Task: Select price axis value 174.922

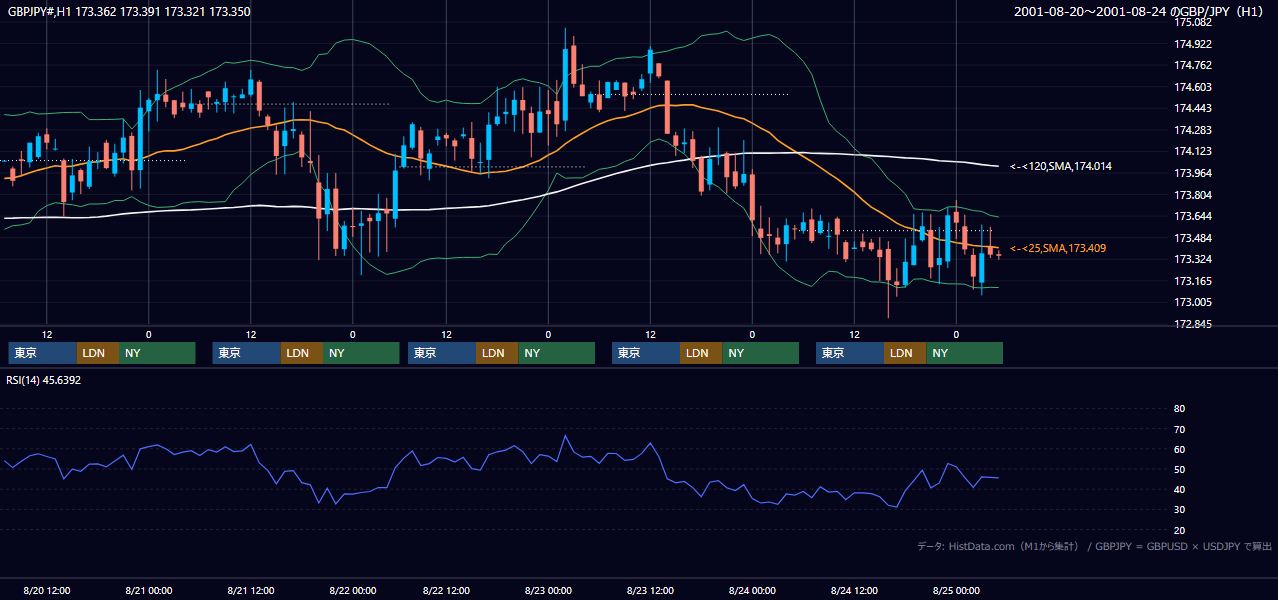Action: coord(1193,44)
